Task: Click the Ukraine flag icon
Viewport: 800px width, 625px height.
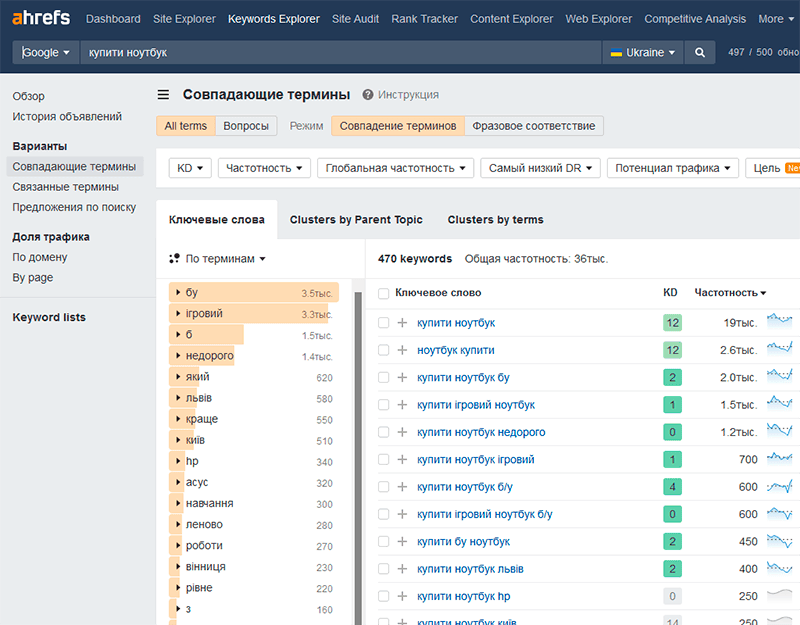Action: tap(616, 53)
